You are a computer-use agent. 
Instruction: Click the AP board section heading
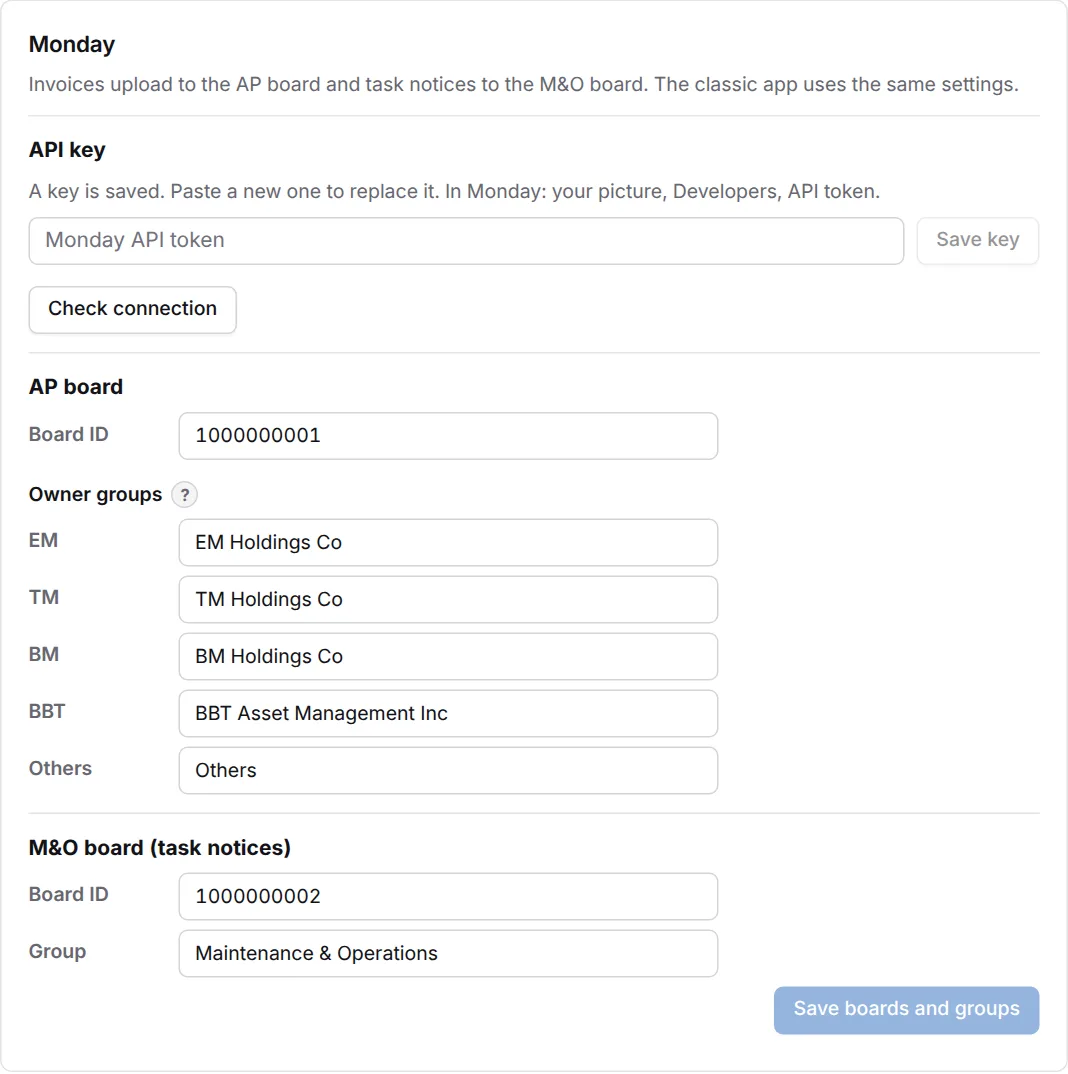[x=76, y=386]
